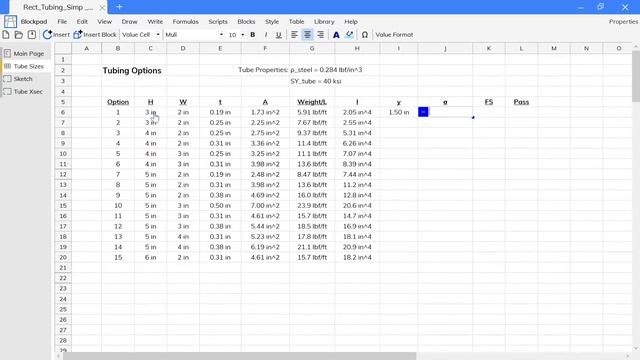Open the Muli font dropdown
Image resolution: width=640 pixels, height=360 pixels.
pyautogui.click(x=194, y=35)
